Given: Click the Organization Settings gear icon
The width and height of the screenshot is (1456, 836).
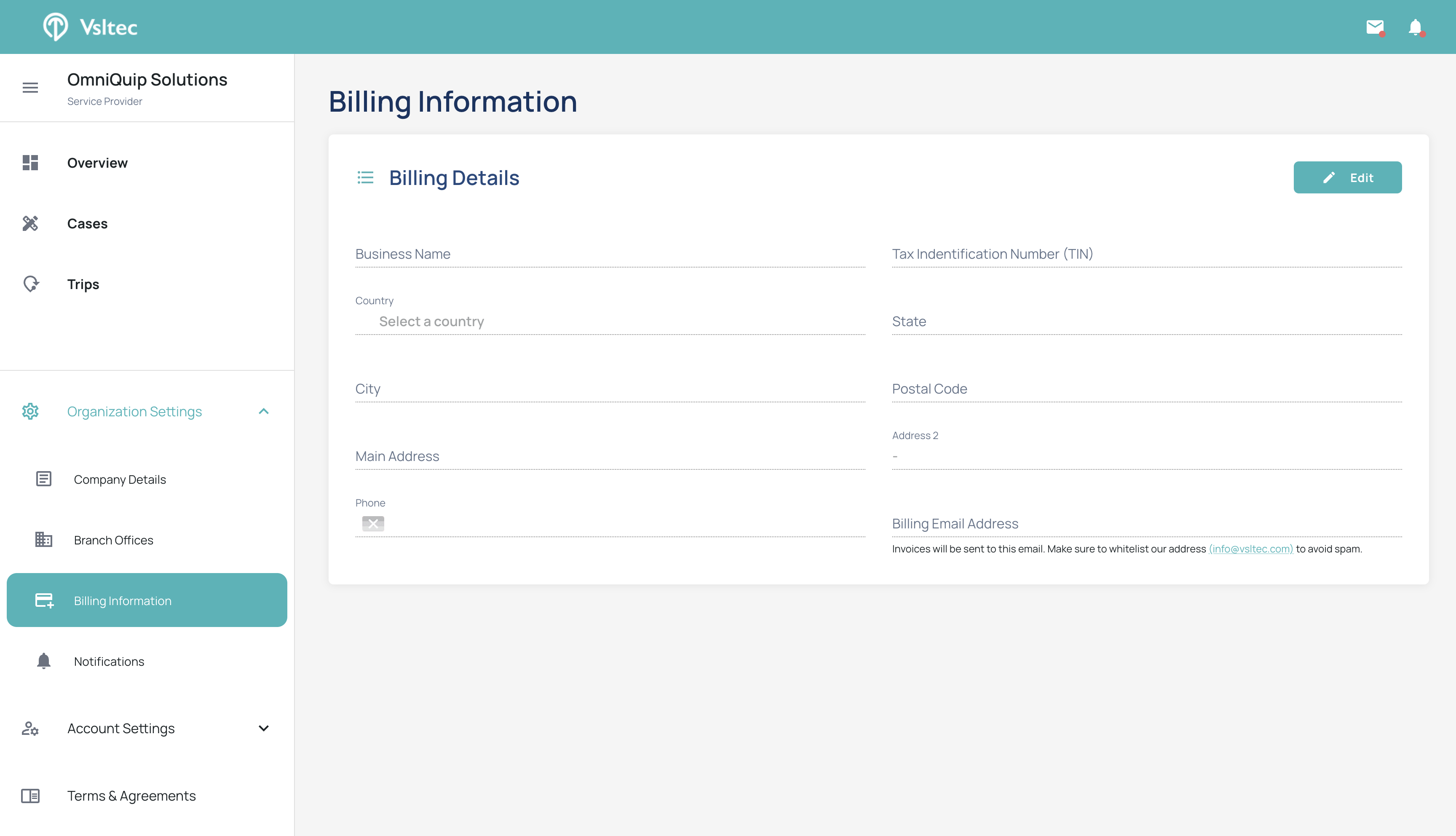Looking at the screenshot, I should (30, 411).
